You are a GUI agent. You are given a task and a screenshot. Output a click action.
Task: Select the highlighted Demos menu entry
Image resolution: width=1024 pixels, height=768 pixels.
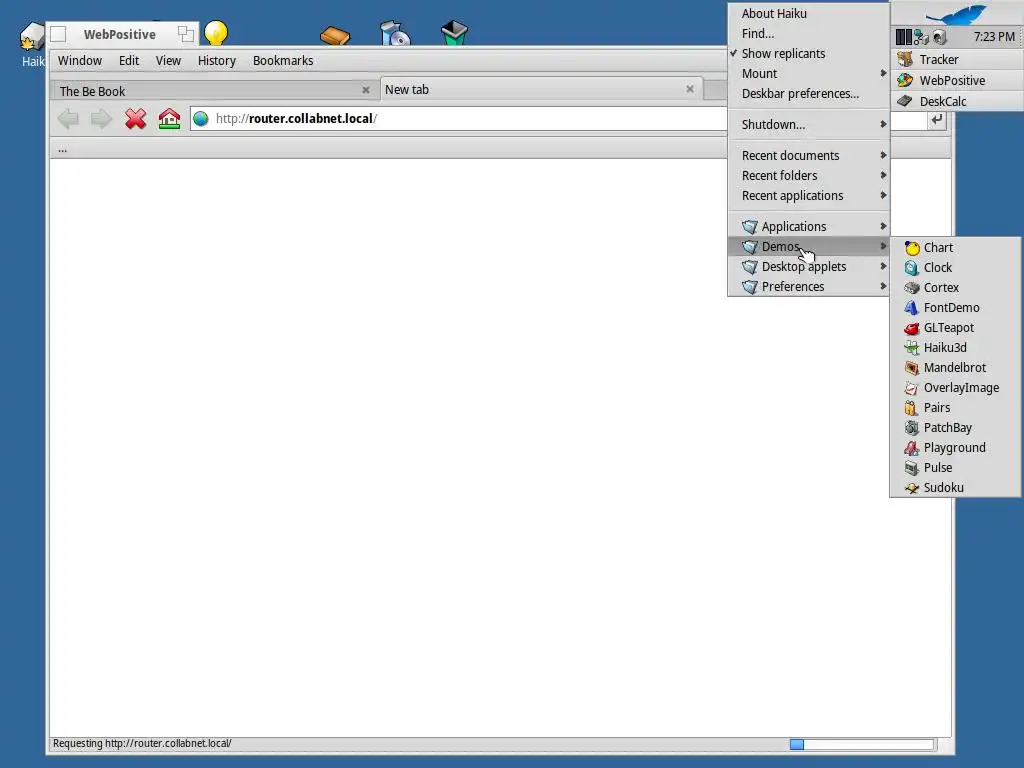(x=808, y=246)
